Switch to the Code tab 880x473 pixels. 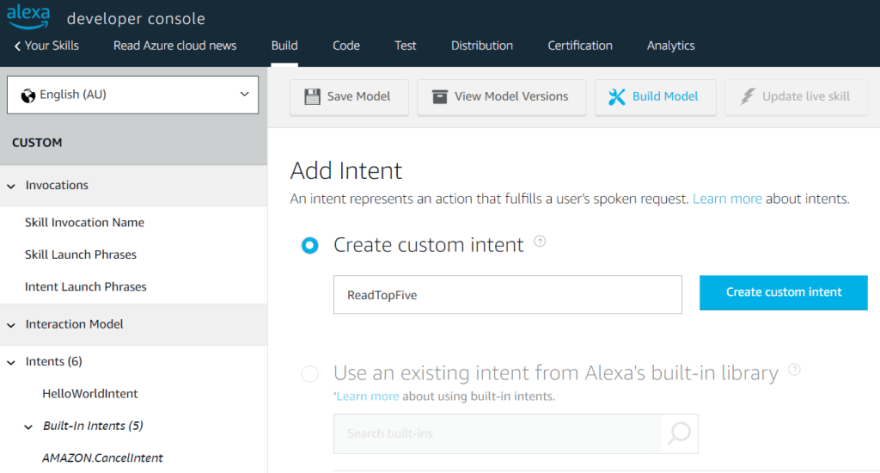[346, 45]
